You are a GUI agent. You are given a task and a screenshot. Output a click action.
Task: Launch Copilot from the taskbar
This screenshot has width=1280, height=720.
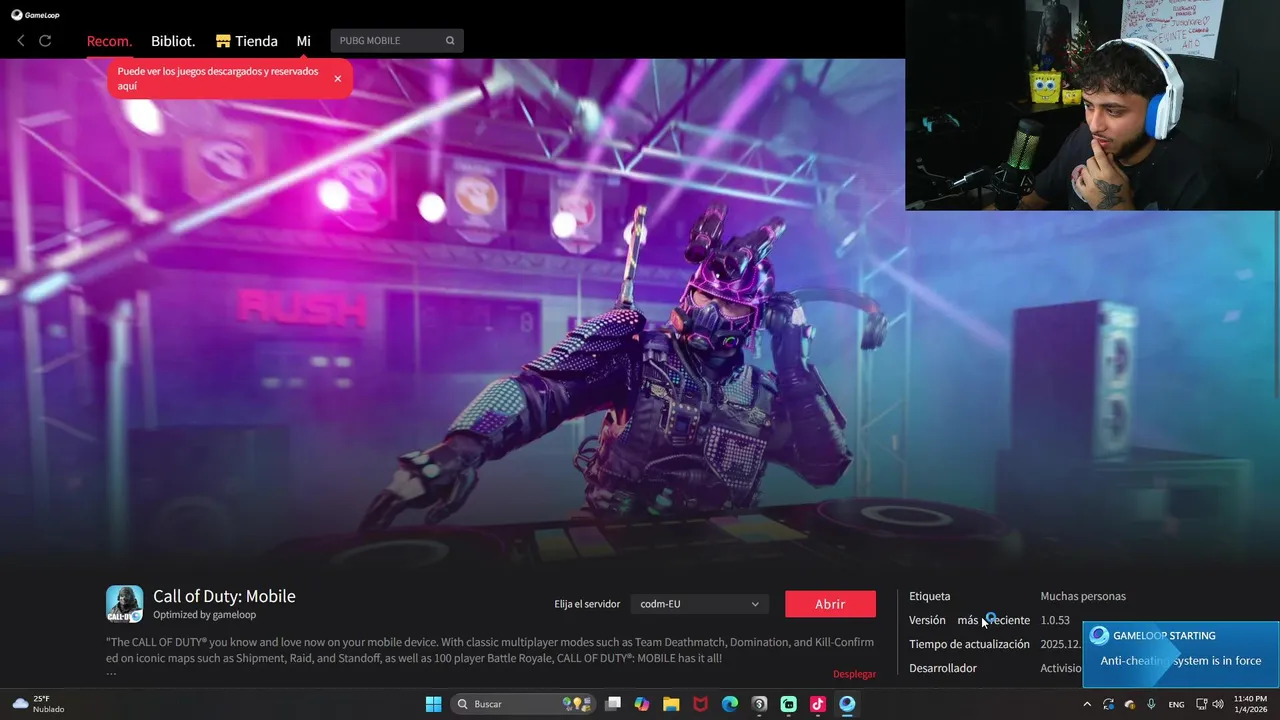pyautogui.click(x=642, y=704)
